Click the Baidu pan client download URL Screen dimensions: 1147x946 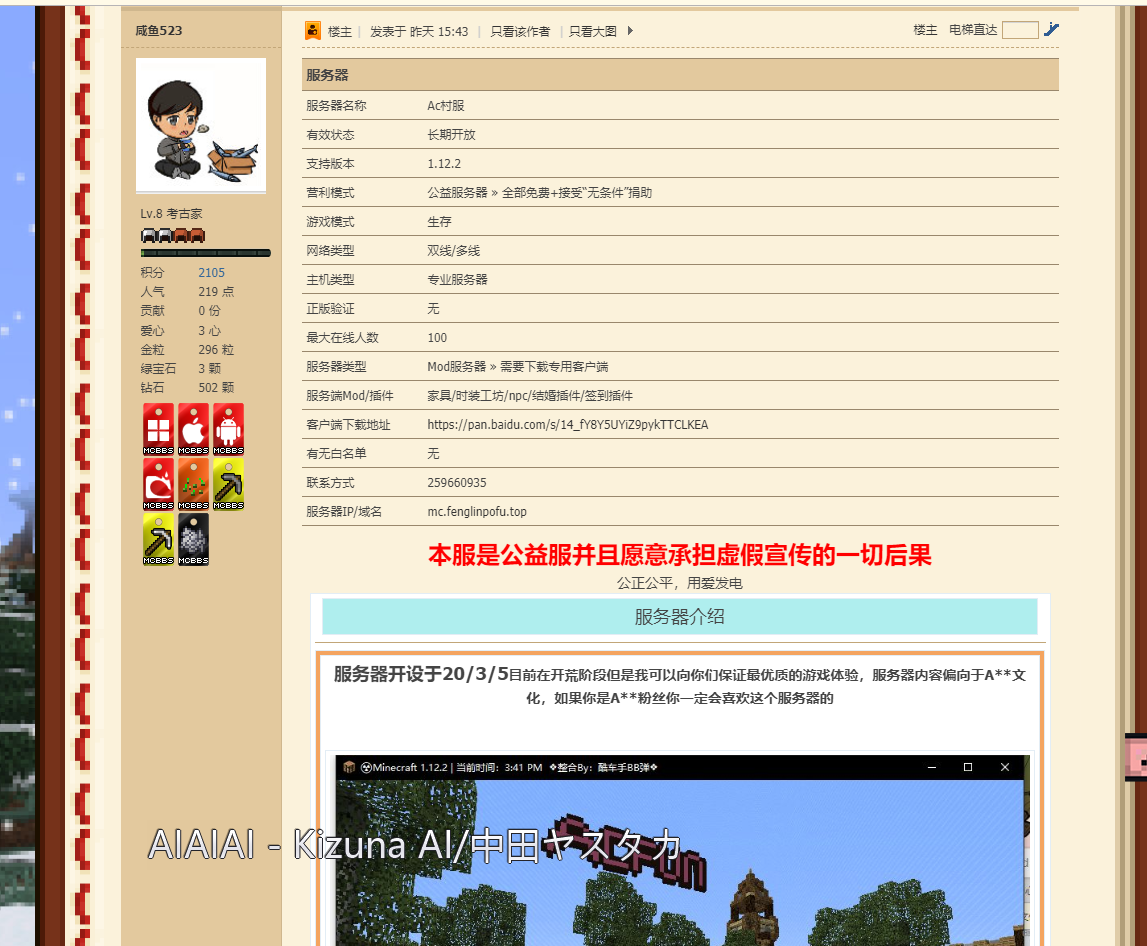568,424
